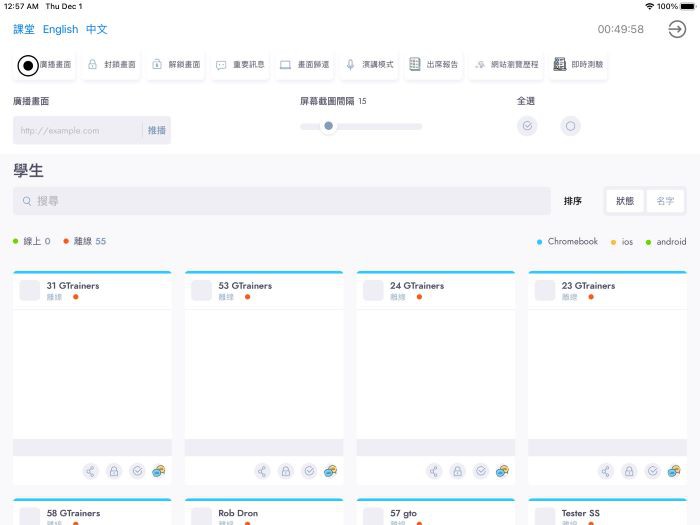
Task: Select all students with the 全選 checkmark circle
Action: point(527,126)
